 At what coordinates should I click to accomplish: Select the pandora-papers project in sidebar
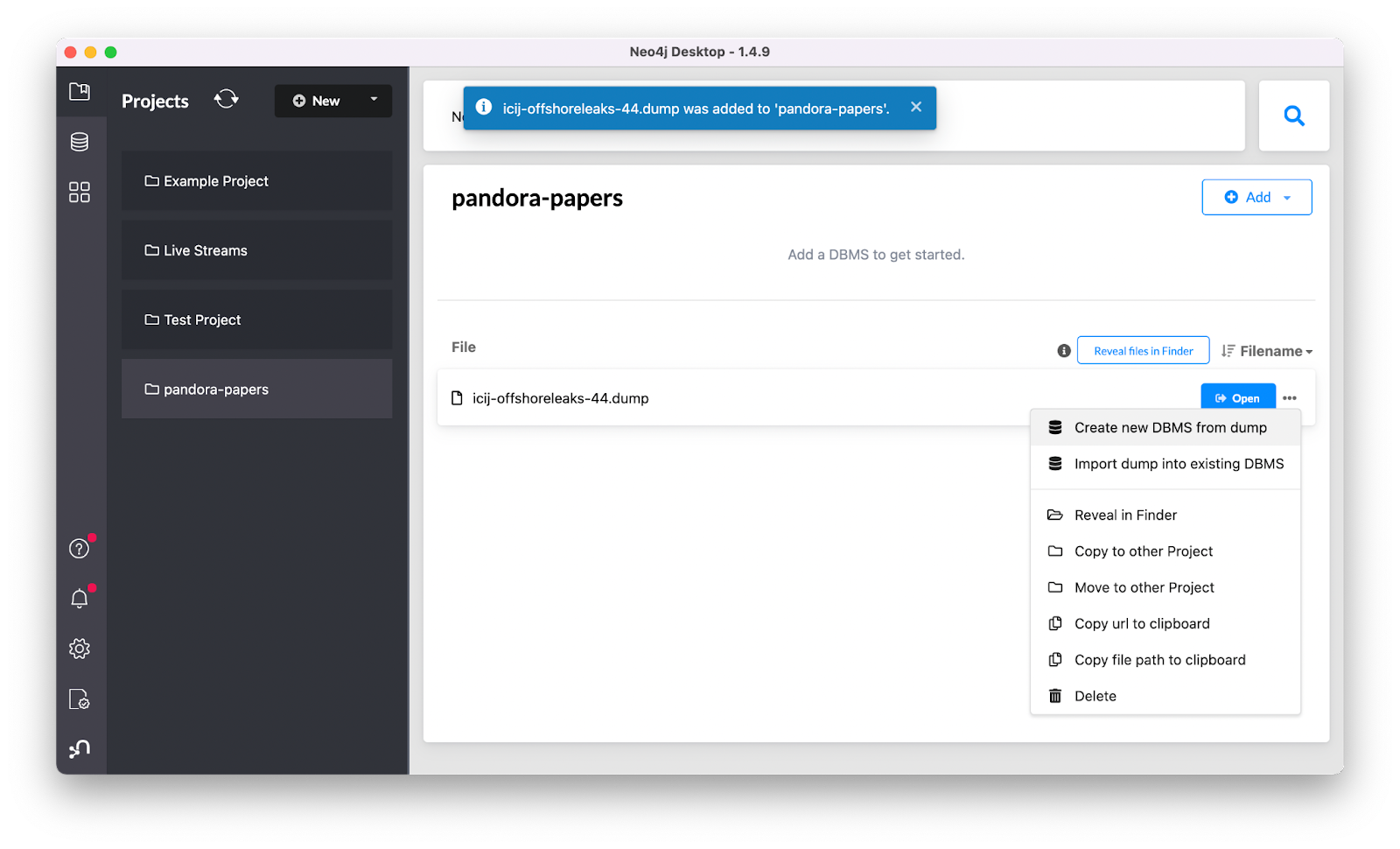256,389
